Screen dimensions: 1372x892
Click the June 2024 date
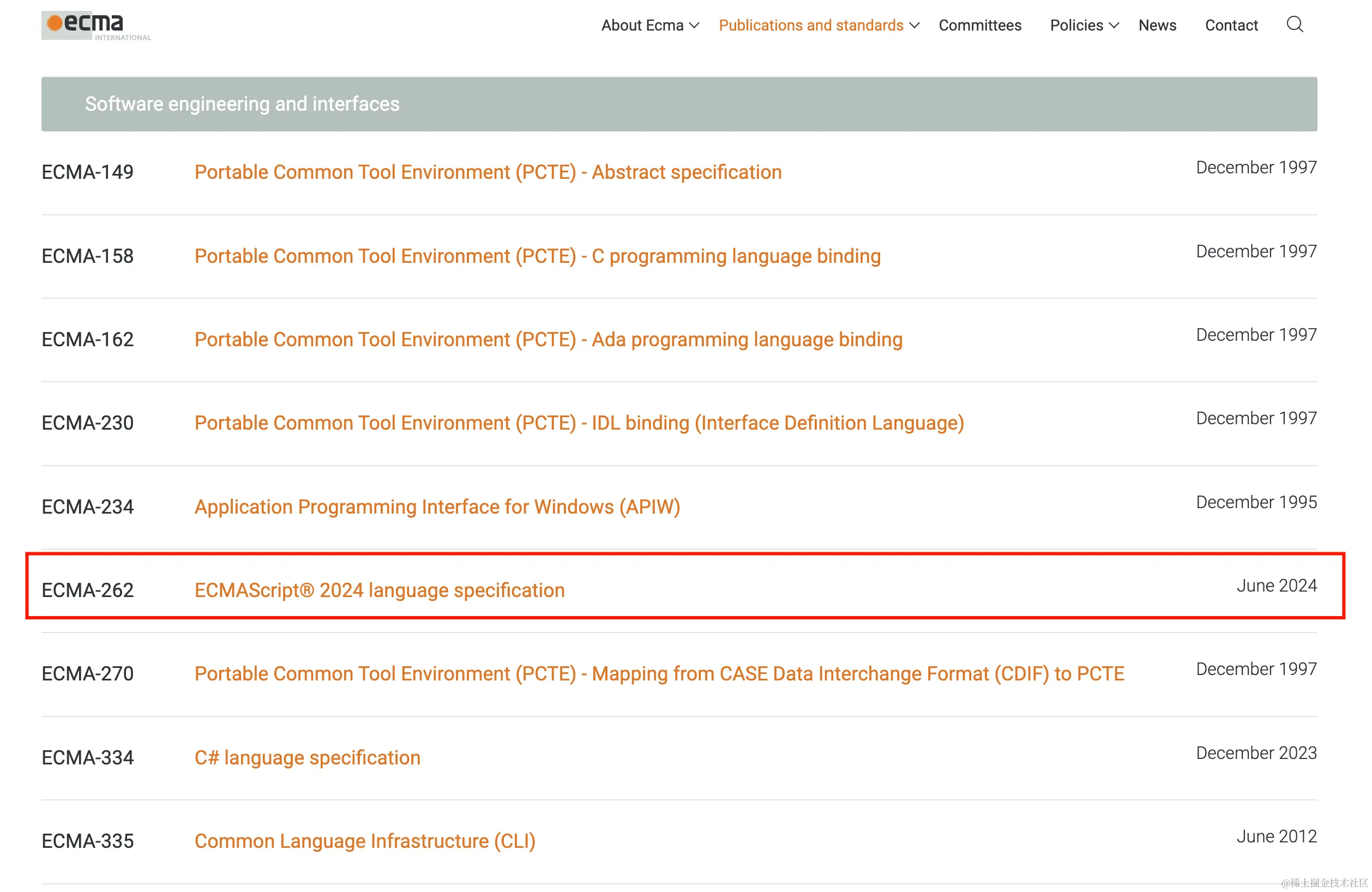1277,586
